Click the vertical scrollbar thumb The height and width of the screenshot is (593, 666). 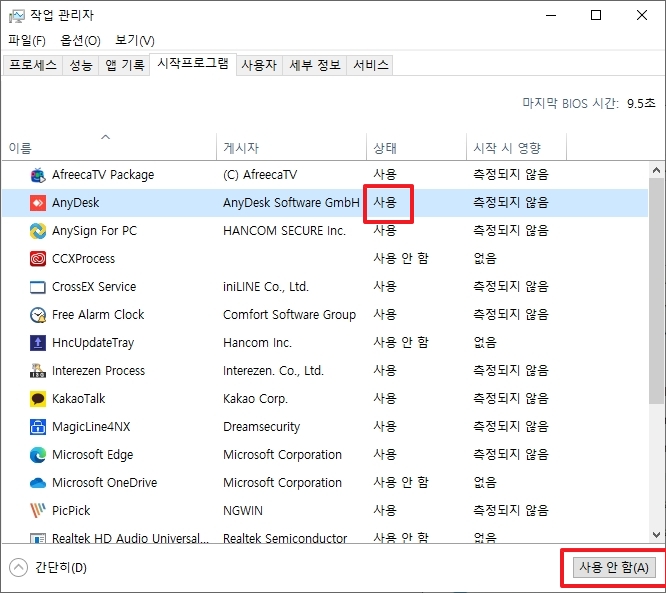[x=656, y=291]
